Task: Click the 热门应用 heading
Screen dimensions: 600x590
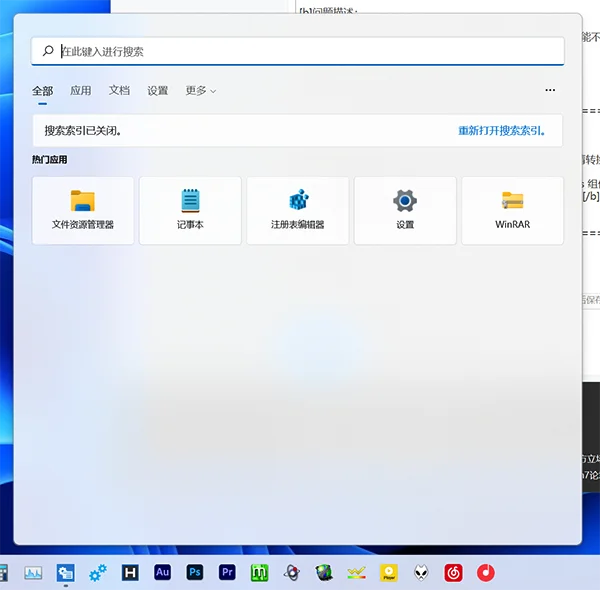Action: click(x=49, y=160)
